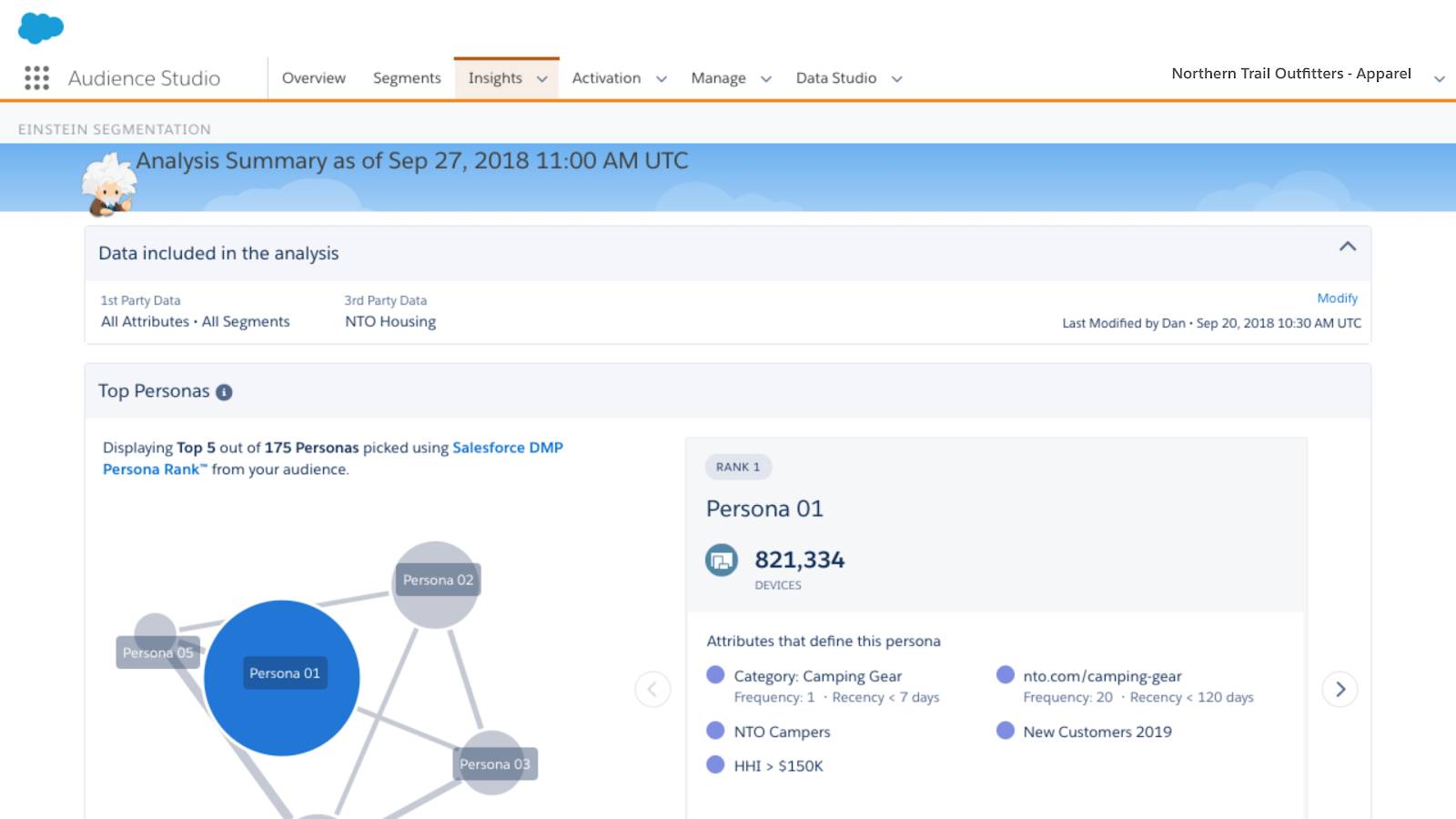Click the Einstein mascot icon

click(108, 185)
